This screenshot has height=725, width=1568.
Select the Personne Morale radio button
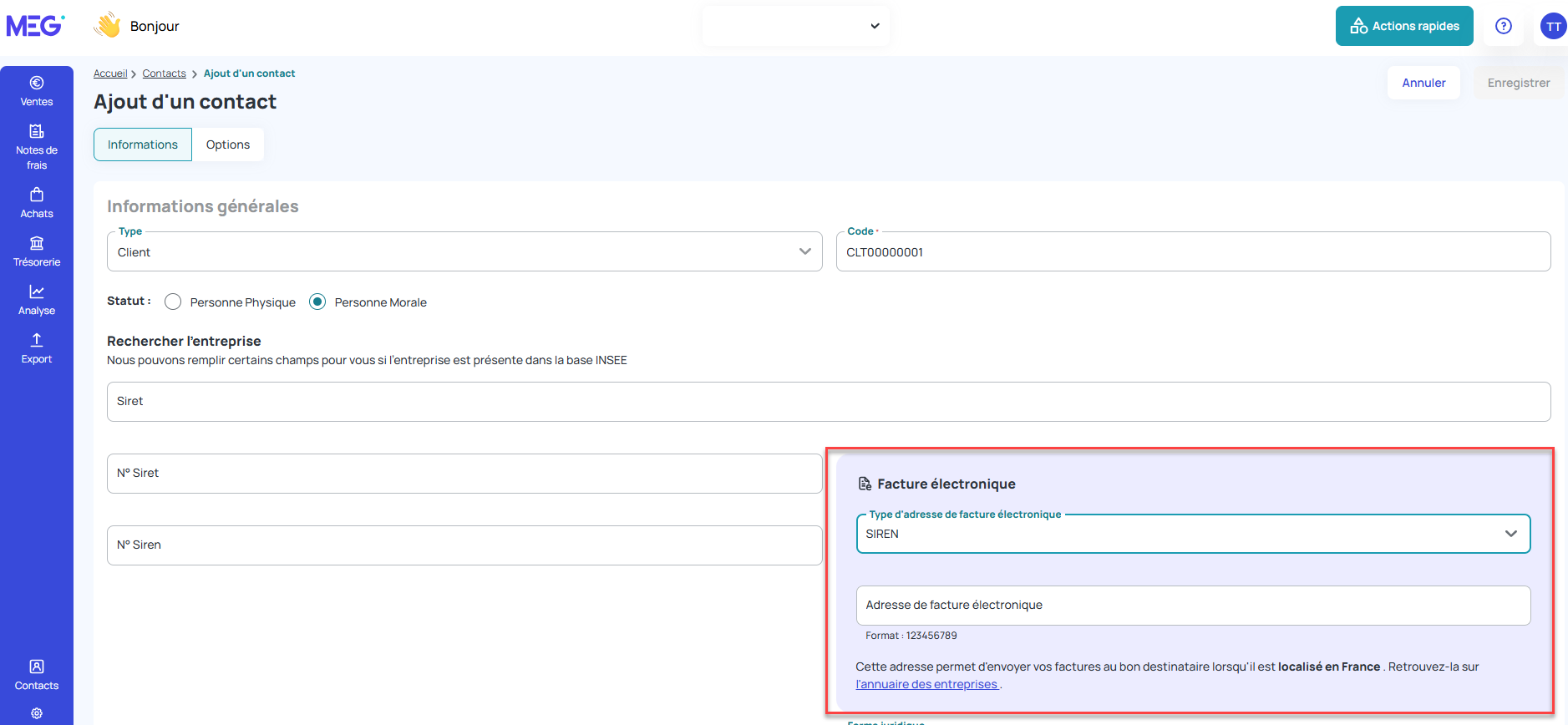[317, 302]
